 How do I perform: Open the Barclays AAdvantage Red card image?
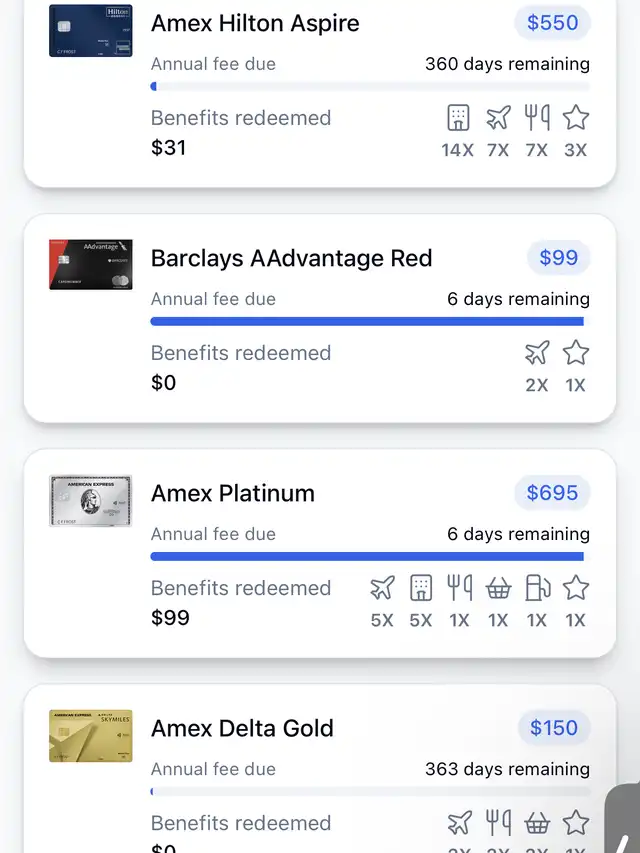click(x=90, y=265)
